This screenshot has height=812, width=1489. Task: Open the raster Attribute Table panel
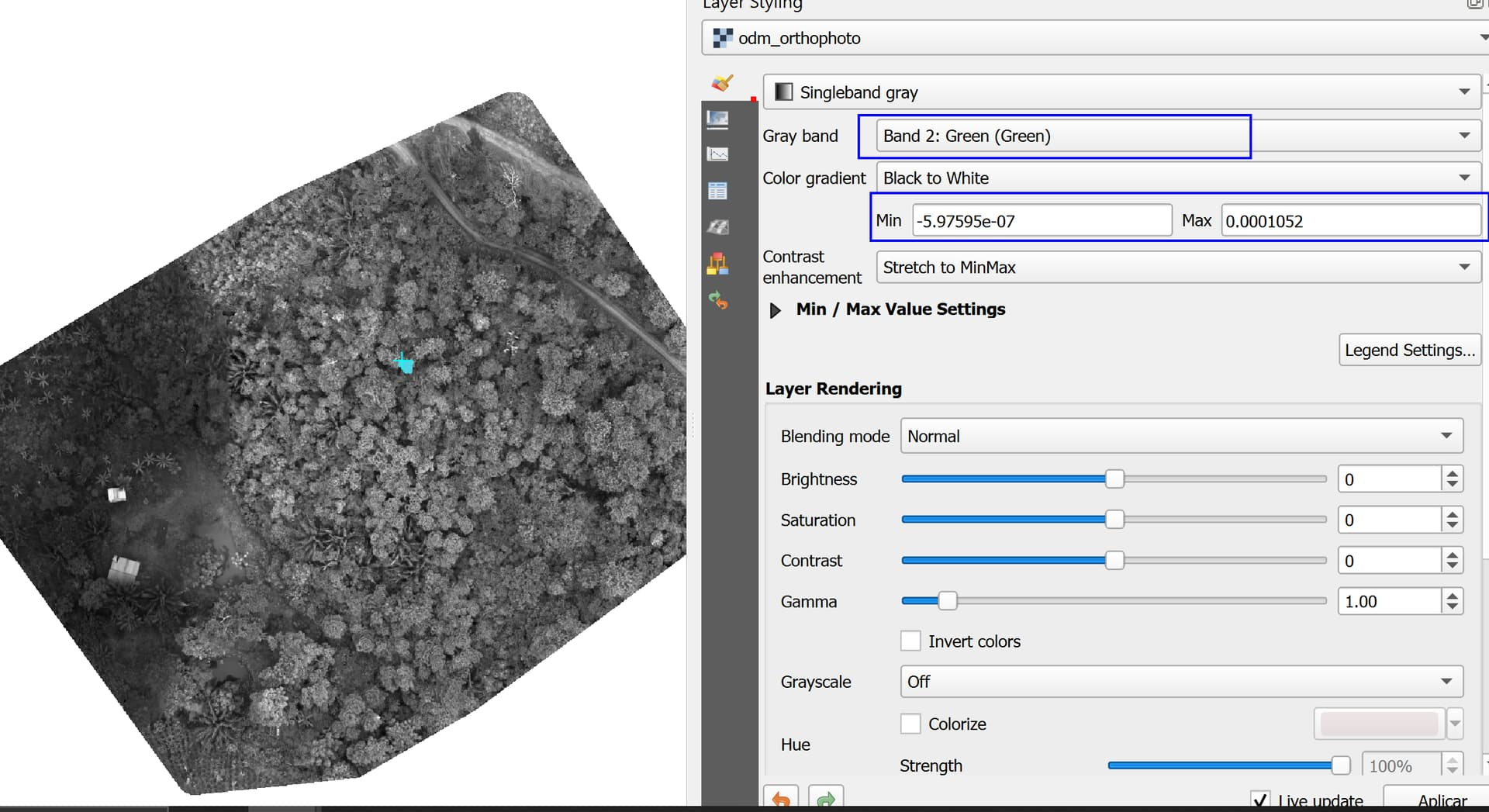coord(717,190)
